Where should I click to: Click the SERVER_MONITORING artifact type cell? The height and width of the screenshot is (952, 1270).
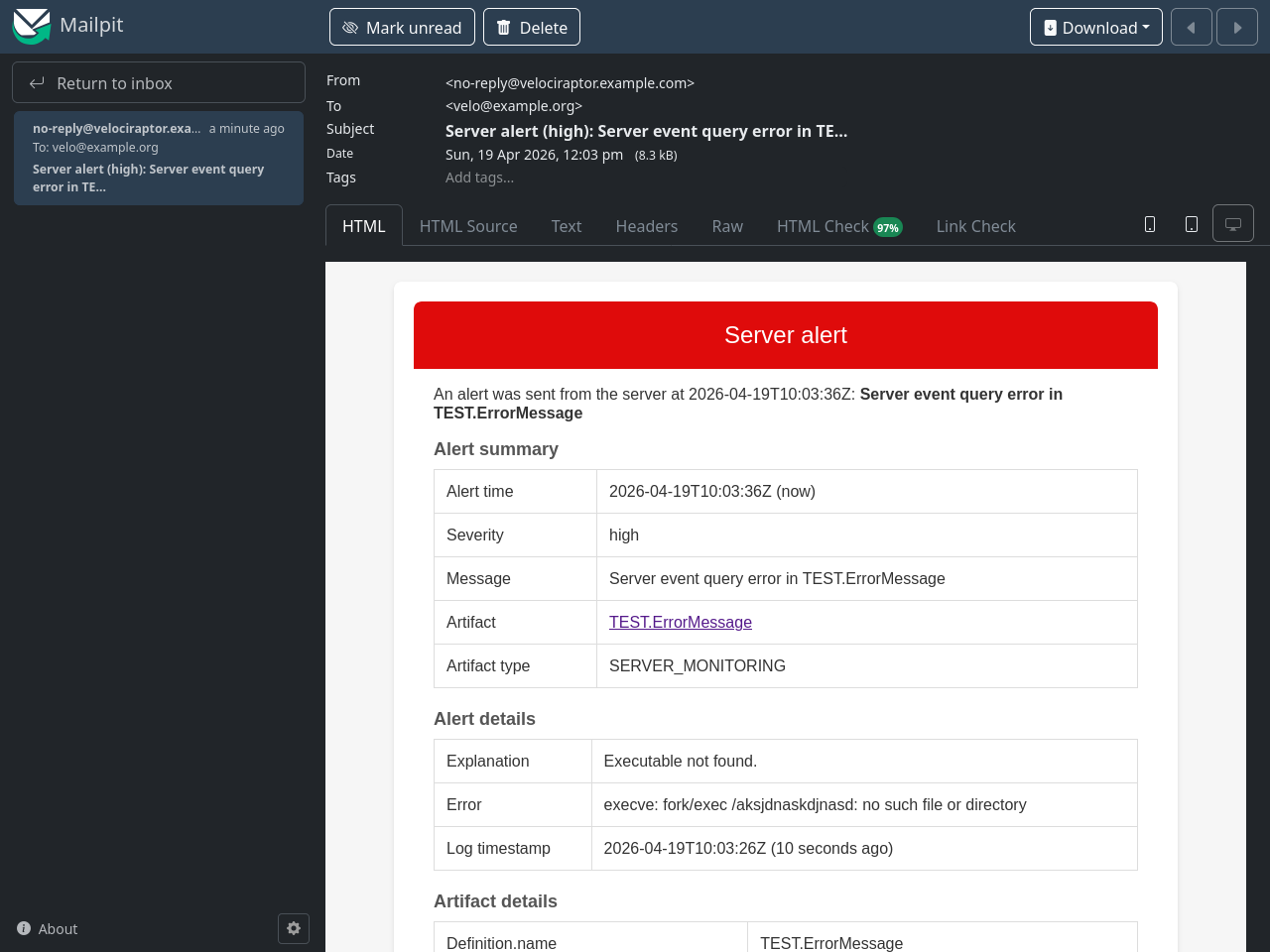(867, 665)
